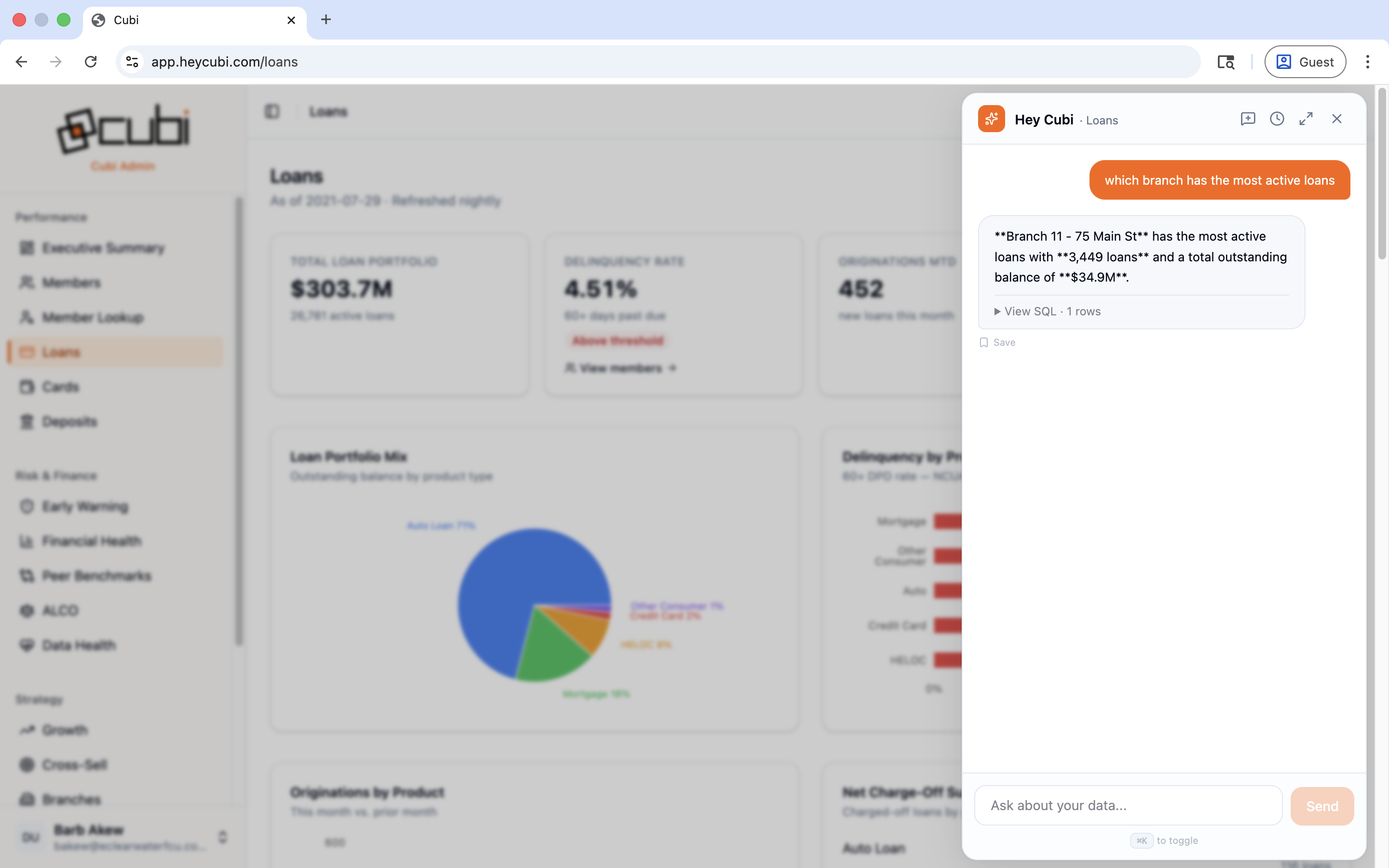The image size is (1389, 868).
Task: Type in Ask about your data field
Action: (x=1128, y=805)
